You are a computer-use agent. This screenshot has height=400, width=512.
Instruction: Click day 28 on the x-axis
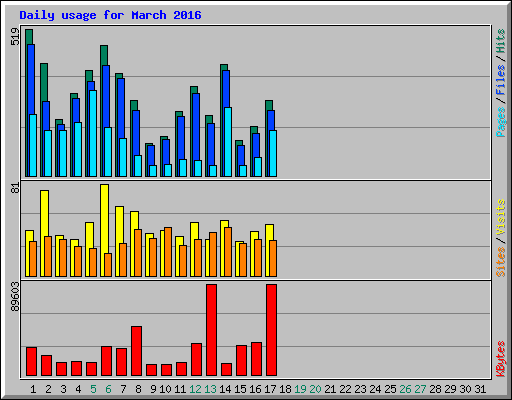click(x=435, y=389)
